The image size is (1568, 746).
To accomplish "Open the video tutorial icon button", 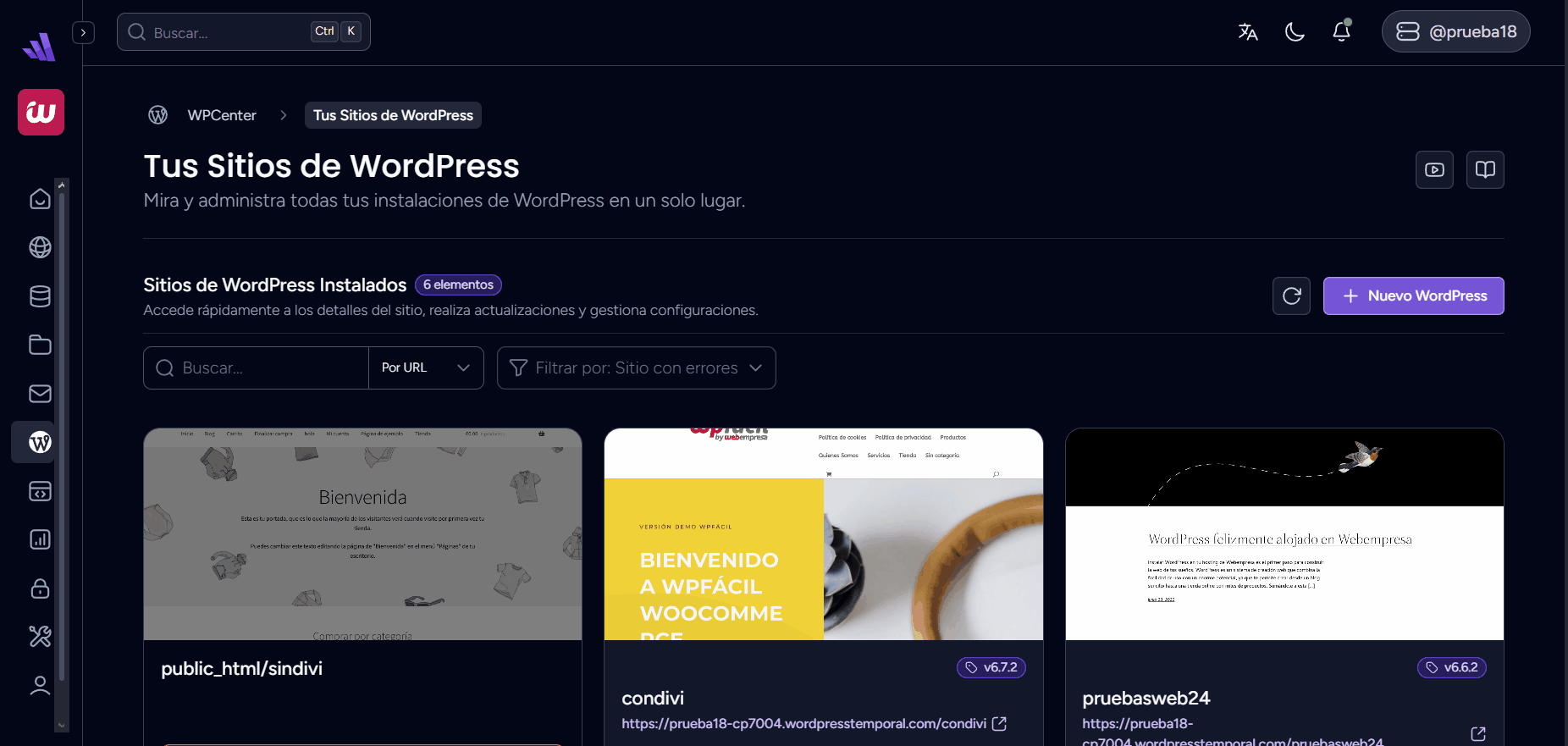I will click(x=1434, y=170).
